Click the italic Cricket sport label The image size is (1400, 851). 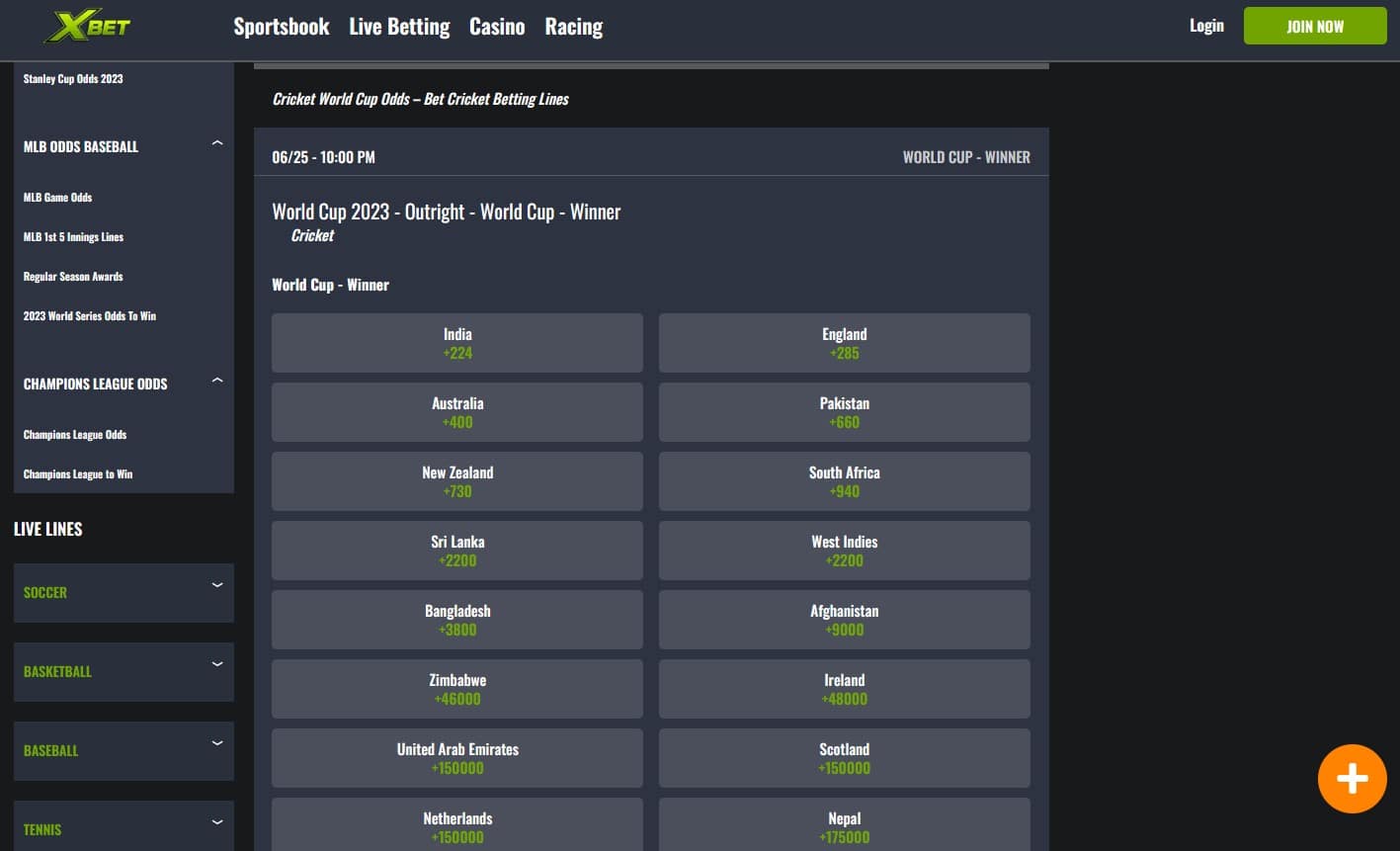pos(312,235)
